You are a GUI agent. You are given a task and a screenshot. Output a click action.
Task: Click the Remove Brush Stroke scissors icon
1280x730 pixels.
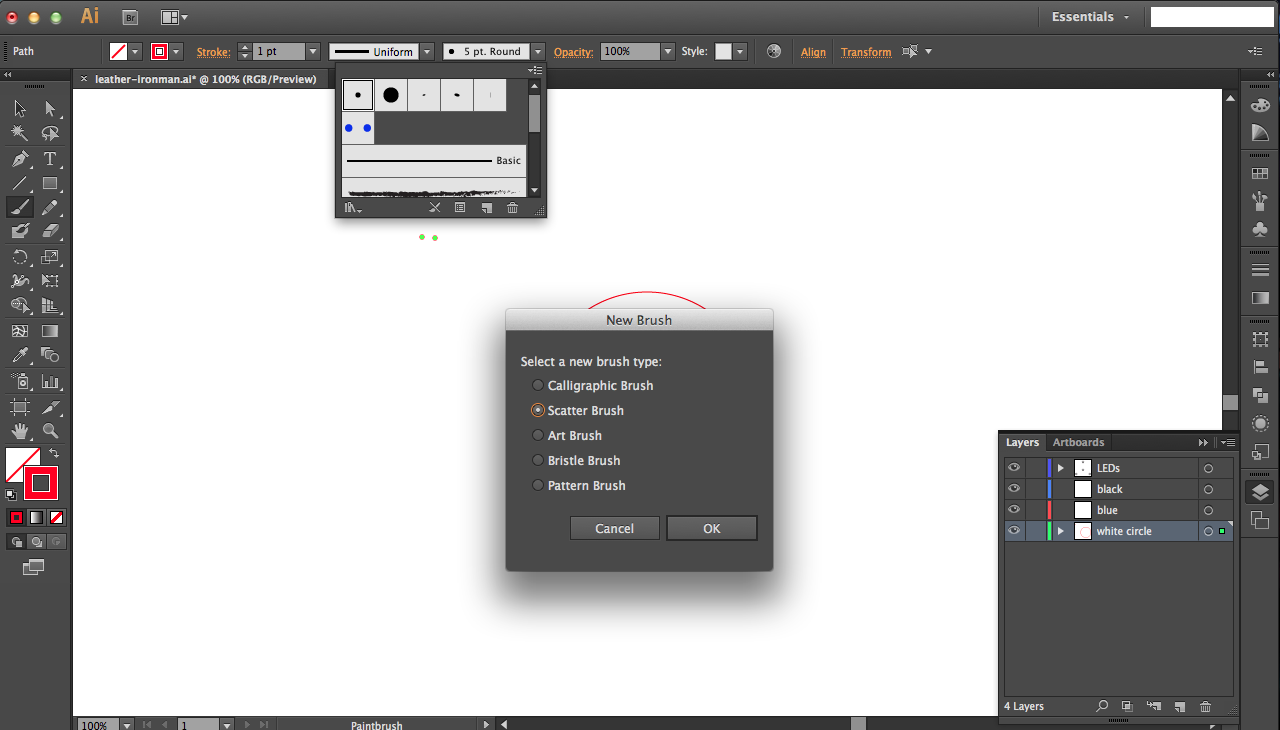tap(435, 207)
